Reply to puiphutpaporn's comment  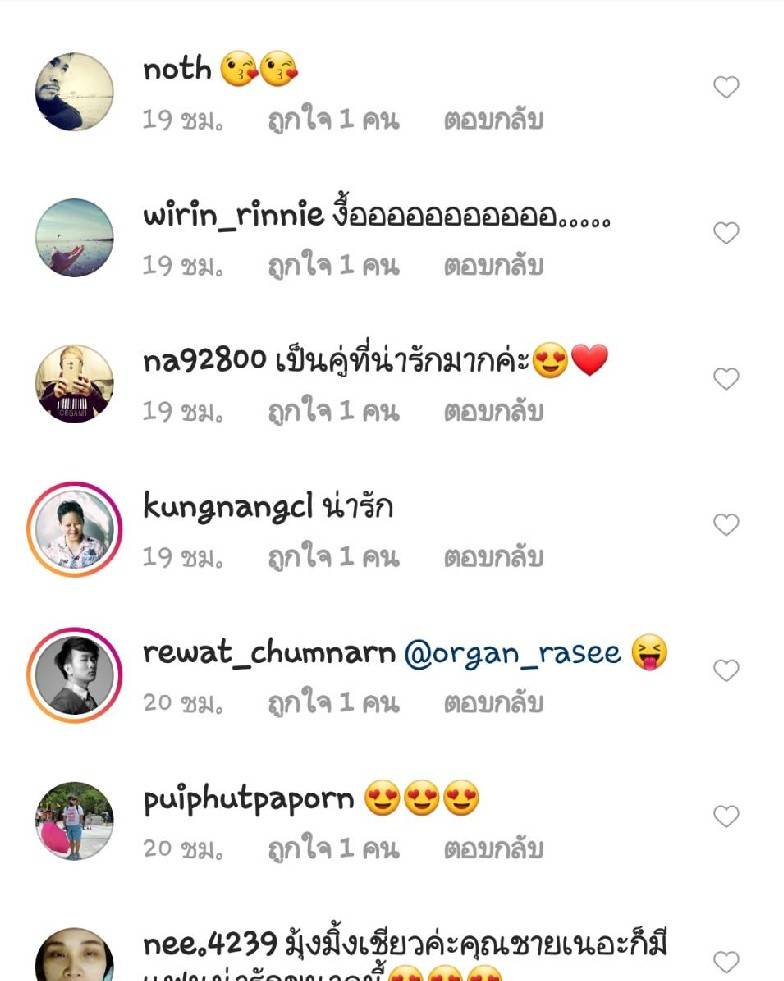(x=494, y=848)
